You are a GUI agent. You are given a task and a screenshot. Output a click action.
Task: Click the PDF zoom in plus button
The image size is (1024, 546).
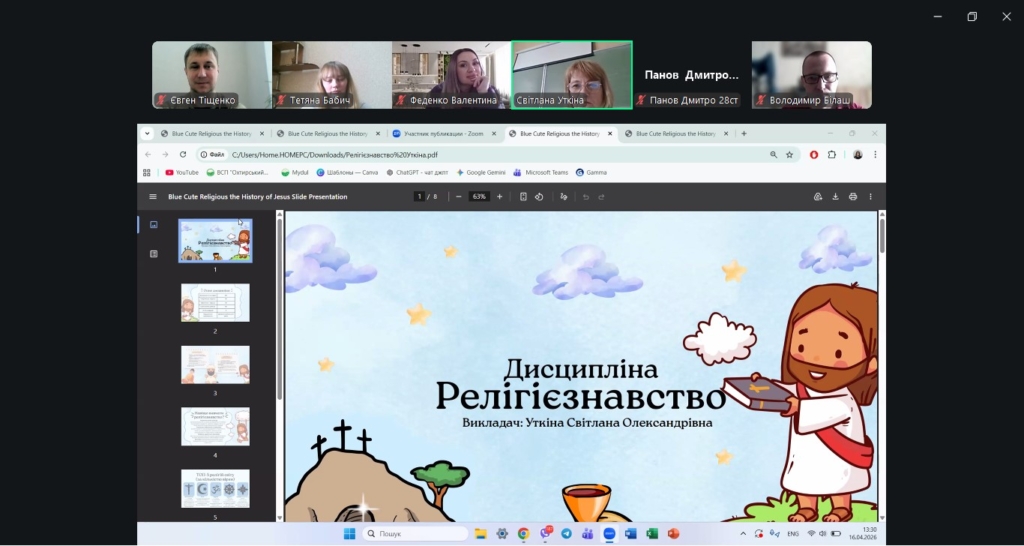500,197
